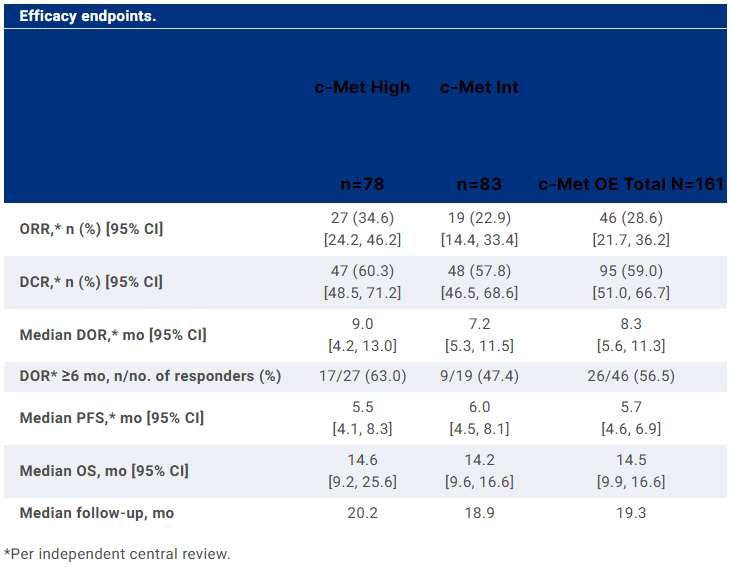Click the n=83 sample size label
The image size is (730, 567).
479,184
